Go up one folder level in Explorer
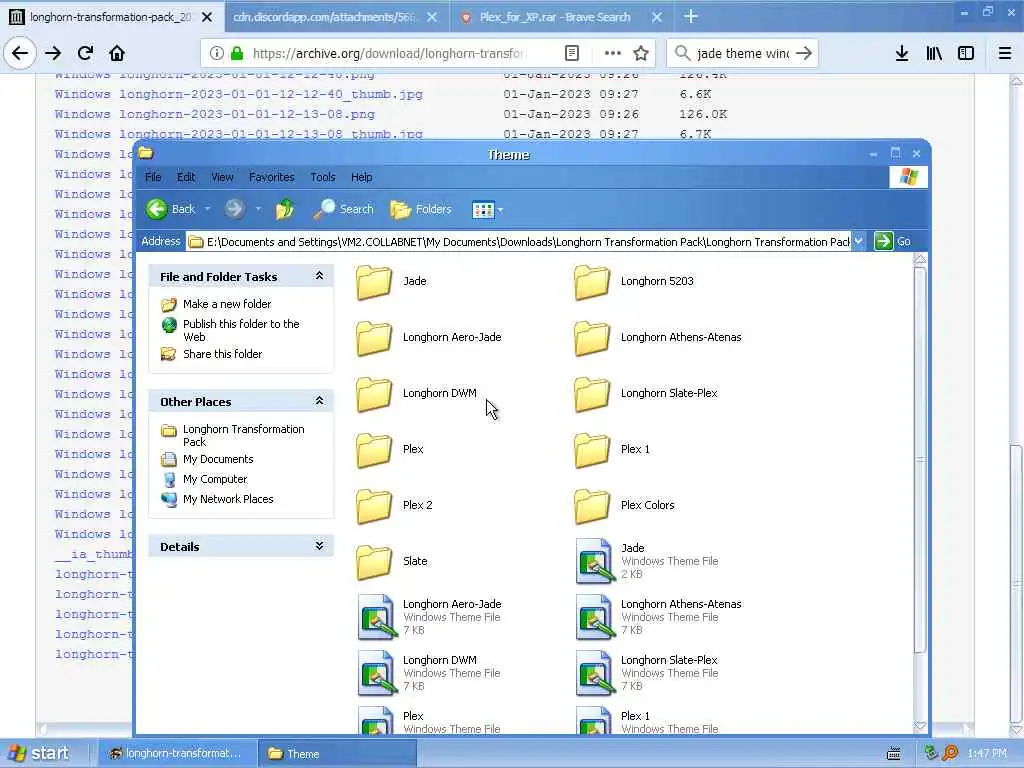The height and width of the screenshot is (768, 1024). (x=285, y=209)
